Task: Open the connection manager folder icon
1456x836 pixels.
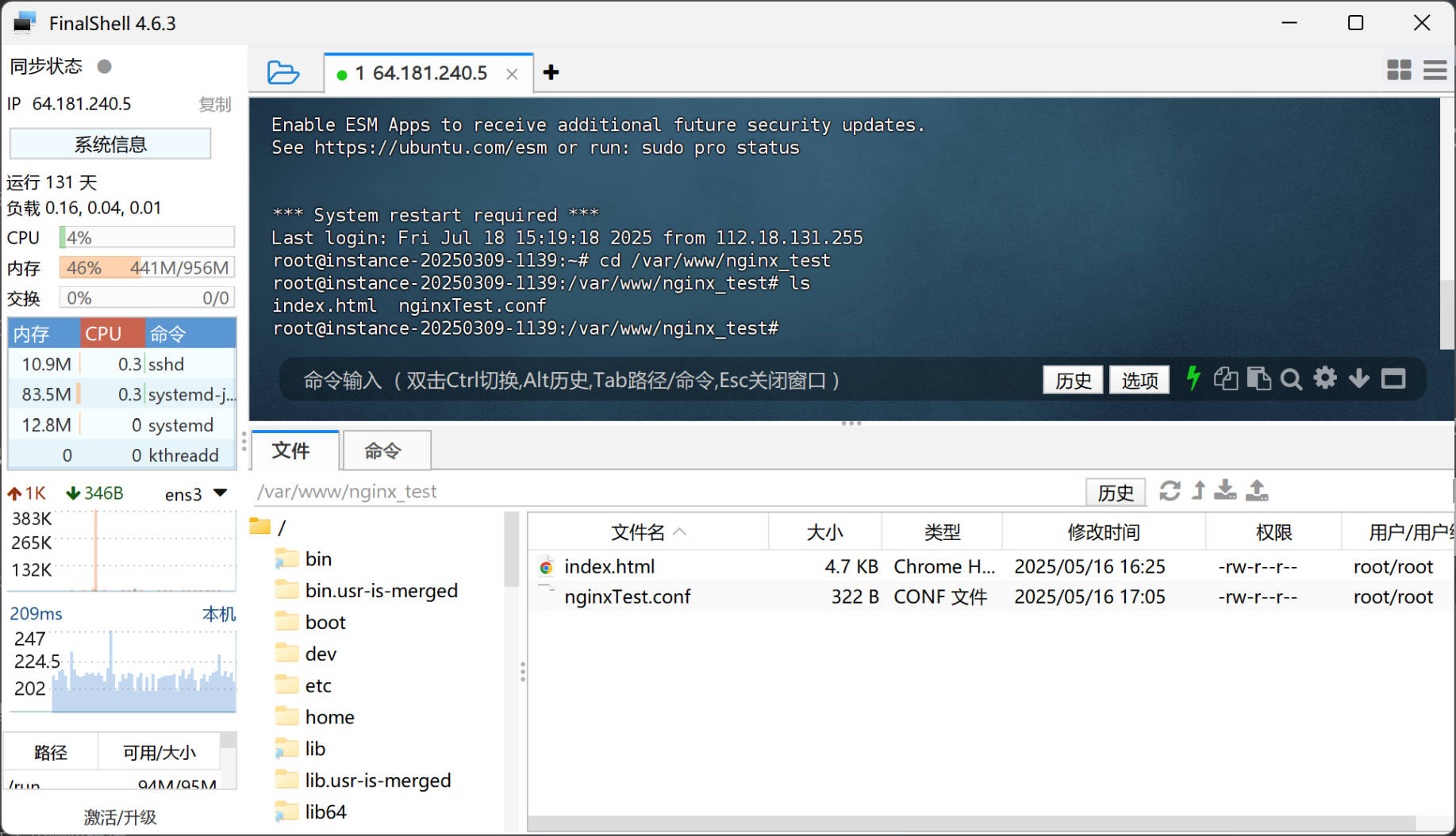Action: (x=282, y=73)
